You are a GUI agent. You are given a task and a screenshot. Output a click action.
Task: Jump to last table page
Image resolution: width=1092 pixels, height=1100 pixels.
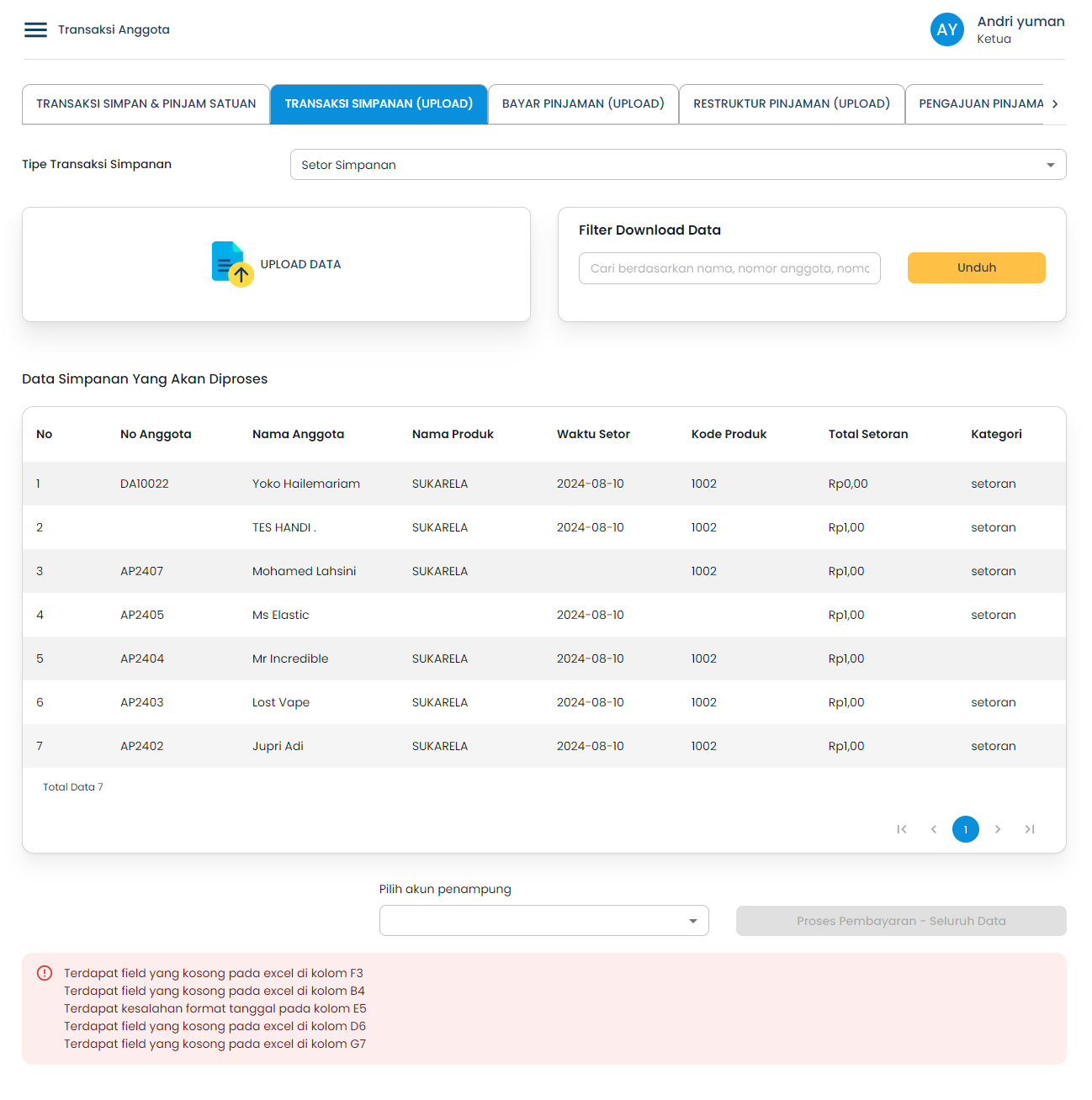pyautogui.click(x=1030, y=829)
